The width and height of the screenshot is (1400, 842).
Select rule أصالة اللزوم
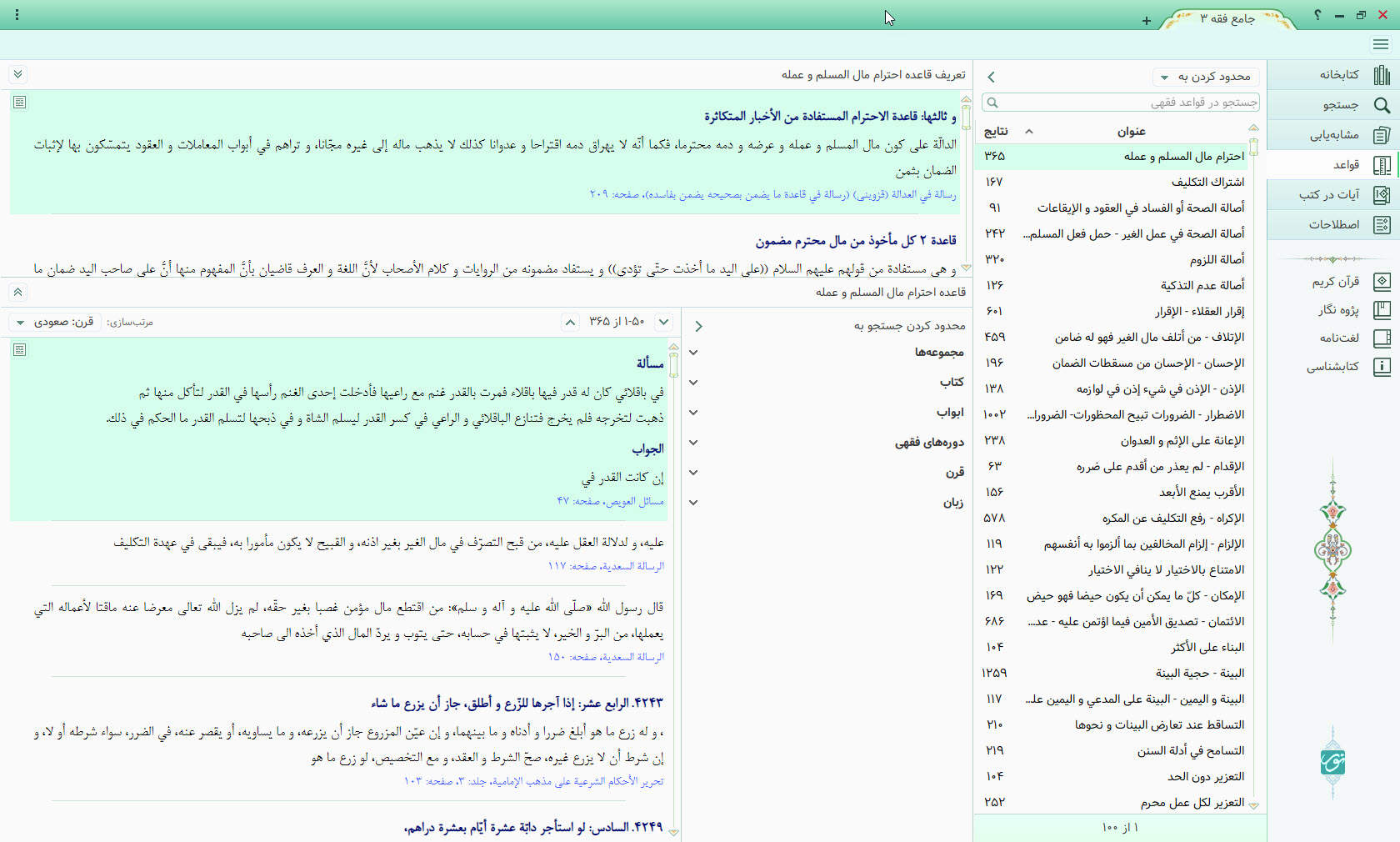click(1112, 259)
